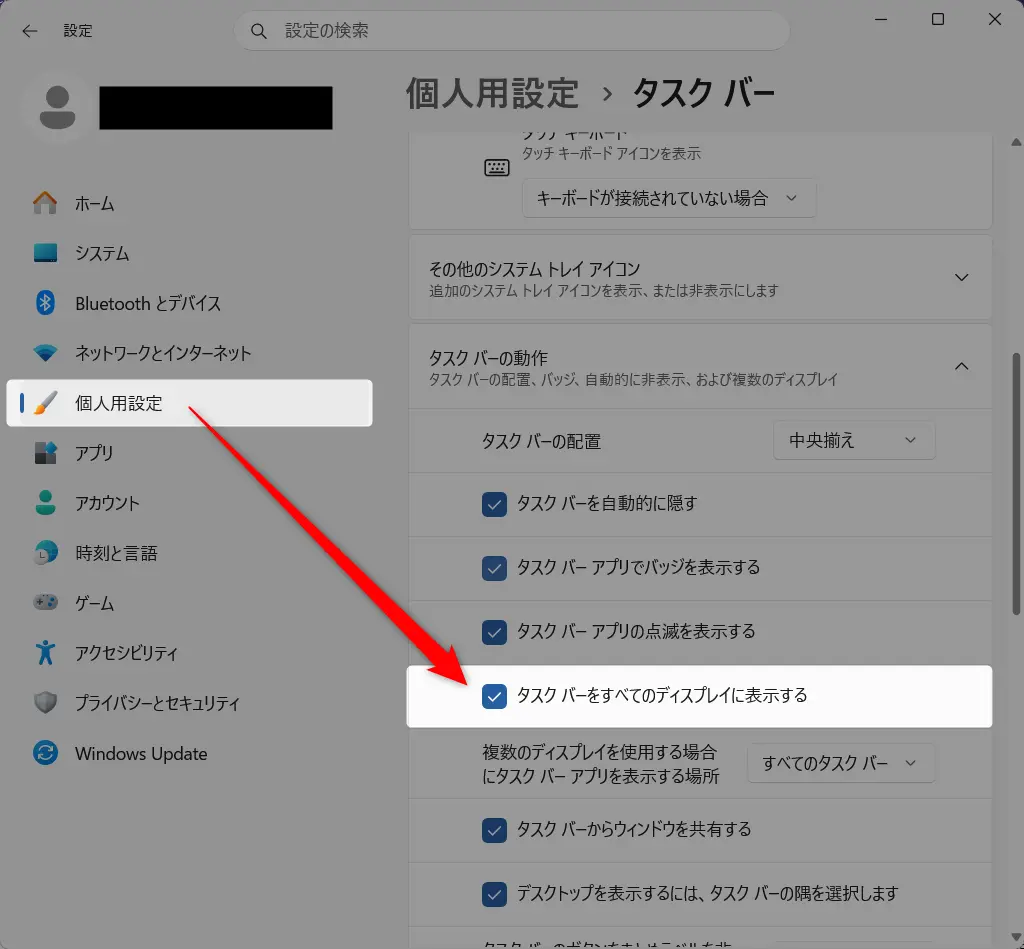Screen dimensions: 1024x949
Task: Click the network Wi-Fi icon in sidebar
Action: coord(45,353)
